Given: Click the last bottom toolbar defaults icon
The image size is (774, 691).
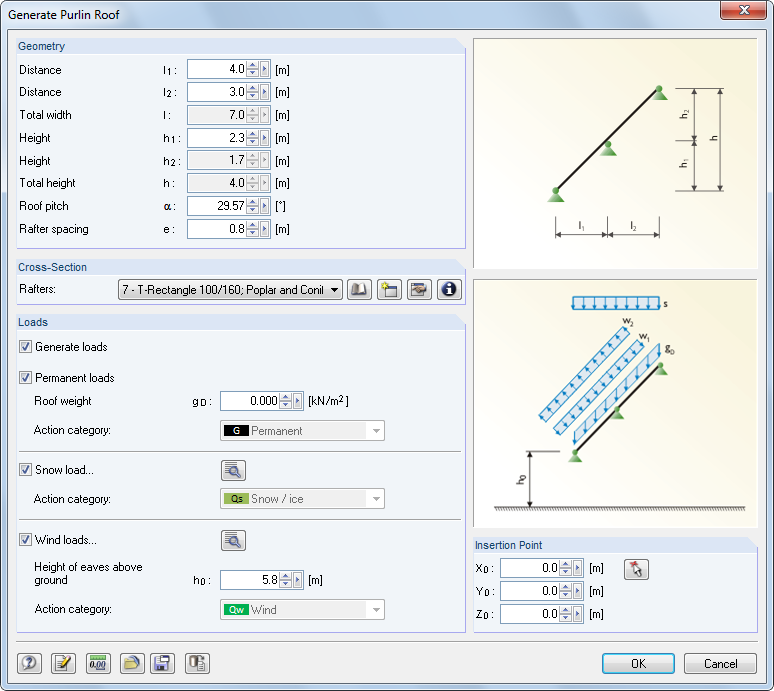Looking at the screenshot, I should click(x=197, y=663).
